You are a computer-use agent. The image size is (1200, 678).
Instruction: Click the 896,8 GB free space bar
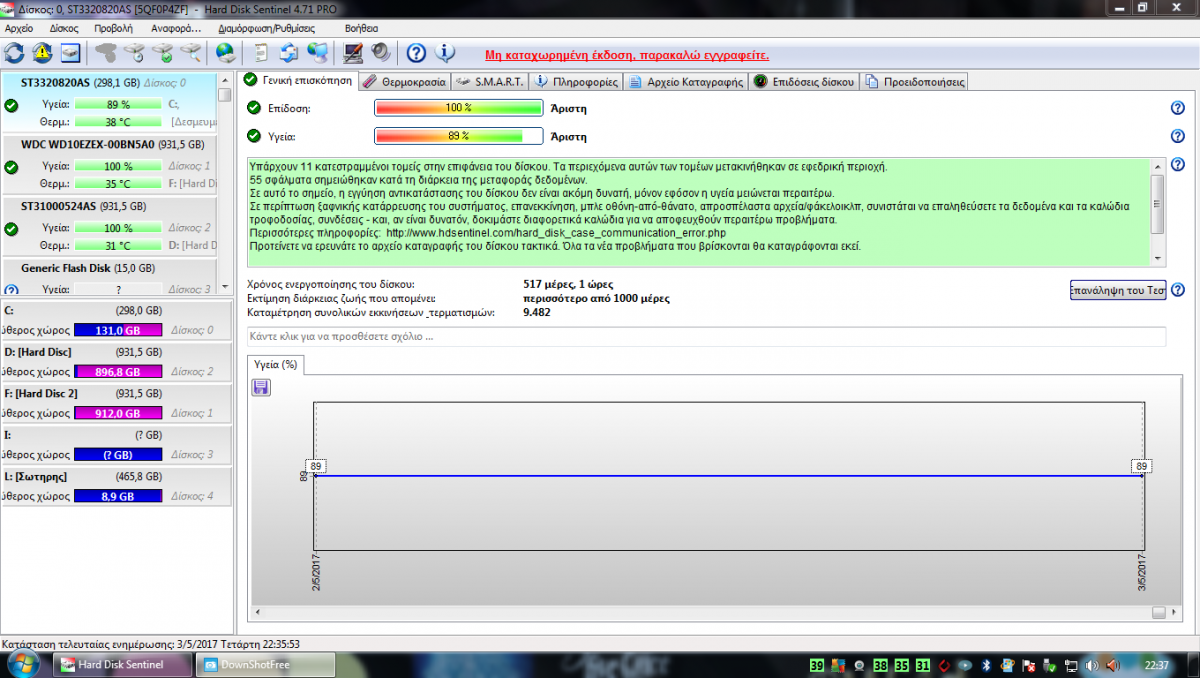pyautogui.click(x=116, y=372)
